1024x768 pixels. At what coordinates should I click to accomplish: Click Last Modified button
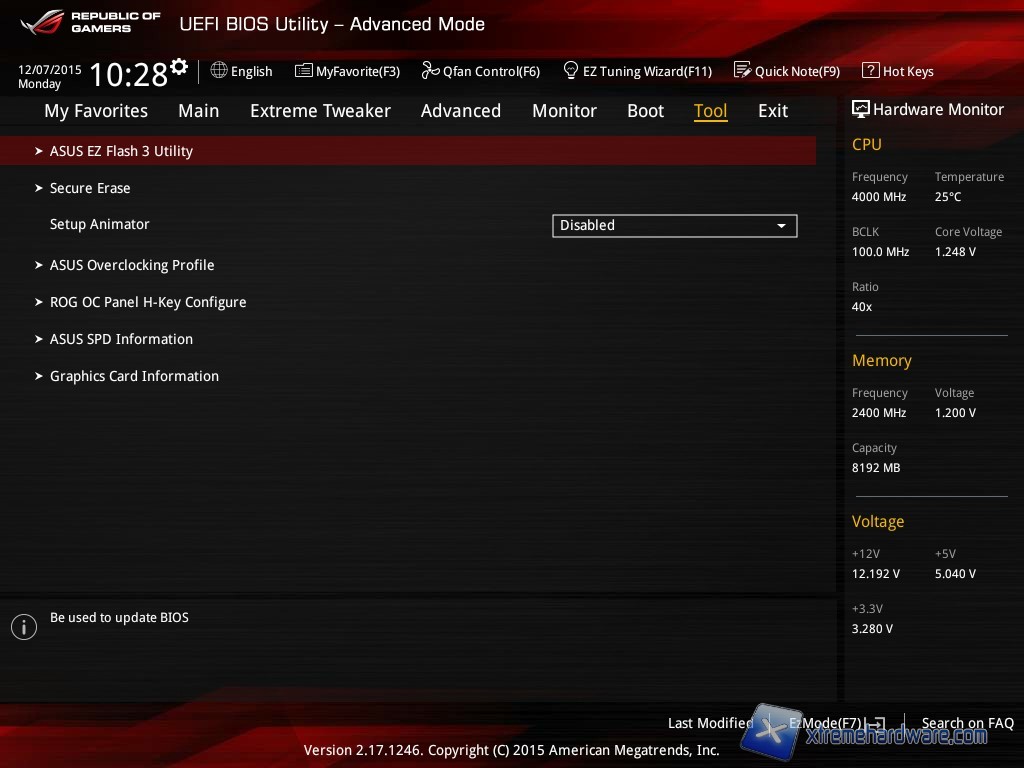coord(710,723)
